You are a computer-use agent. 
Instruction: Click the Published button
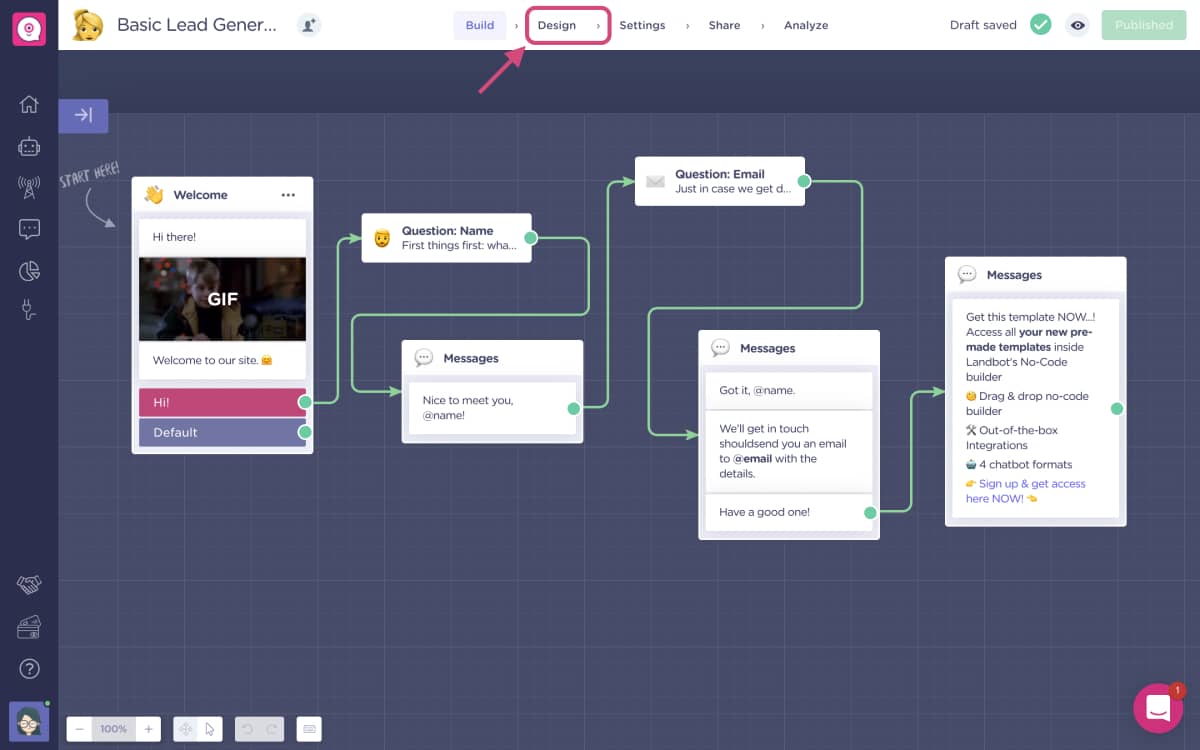click(1144, 25)
